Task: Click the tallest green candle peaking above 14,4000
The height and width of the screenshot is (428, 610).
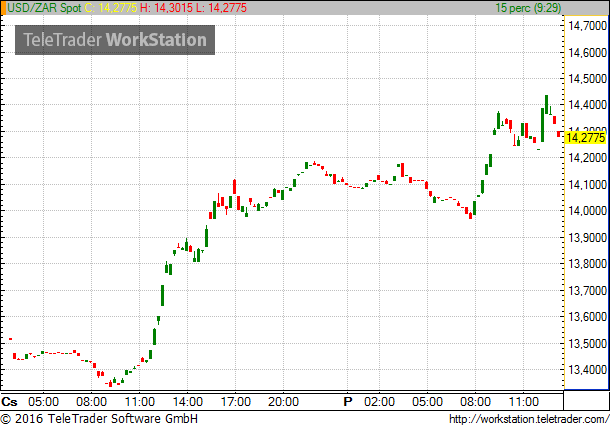Action: [x=547, y=104]
